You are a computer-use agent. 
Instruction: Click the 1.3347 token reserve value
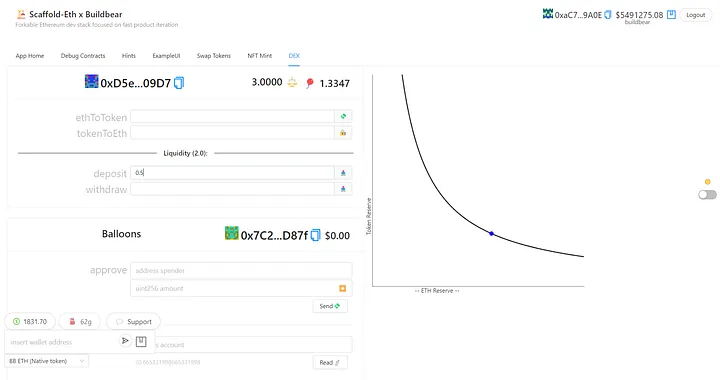(x=334, y=84)
